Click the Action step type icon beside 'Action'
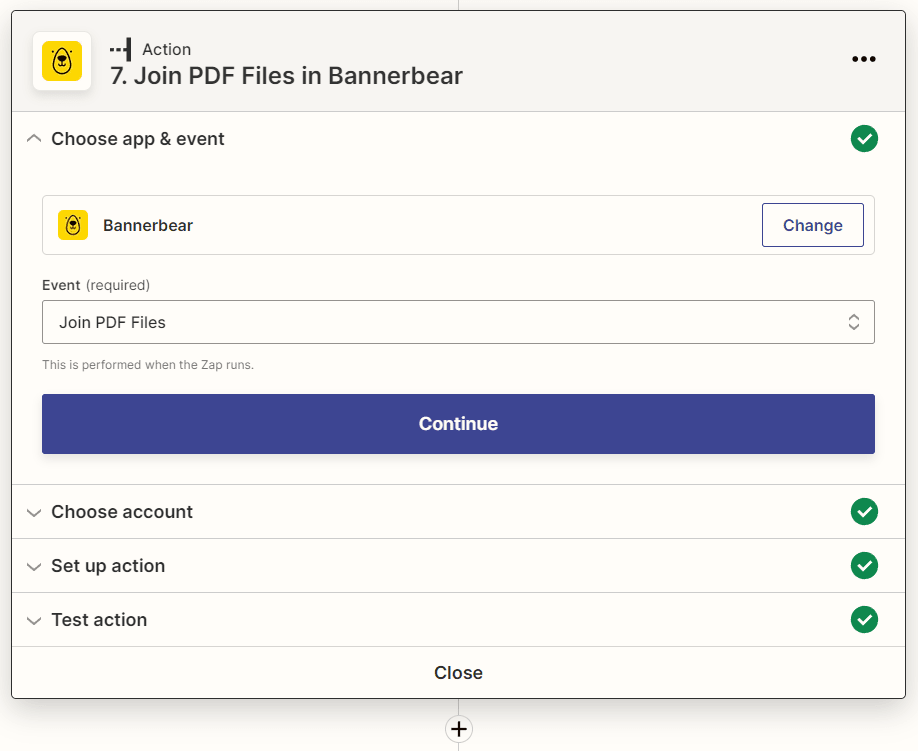 (x=122, y=48)
